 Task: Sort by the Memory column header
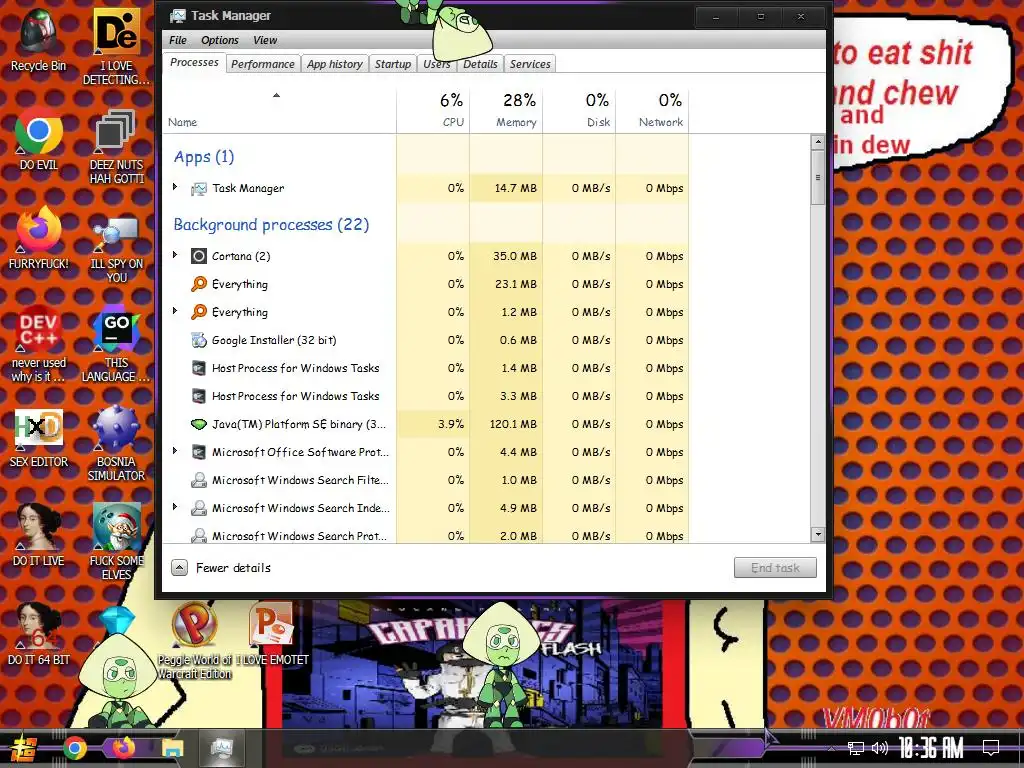point(506,110)
